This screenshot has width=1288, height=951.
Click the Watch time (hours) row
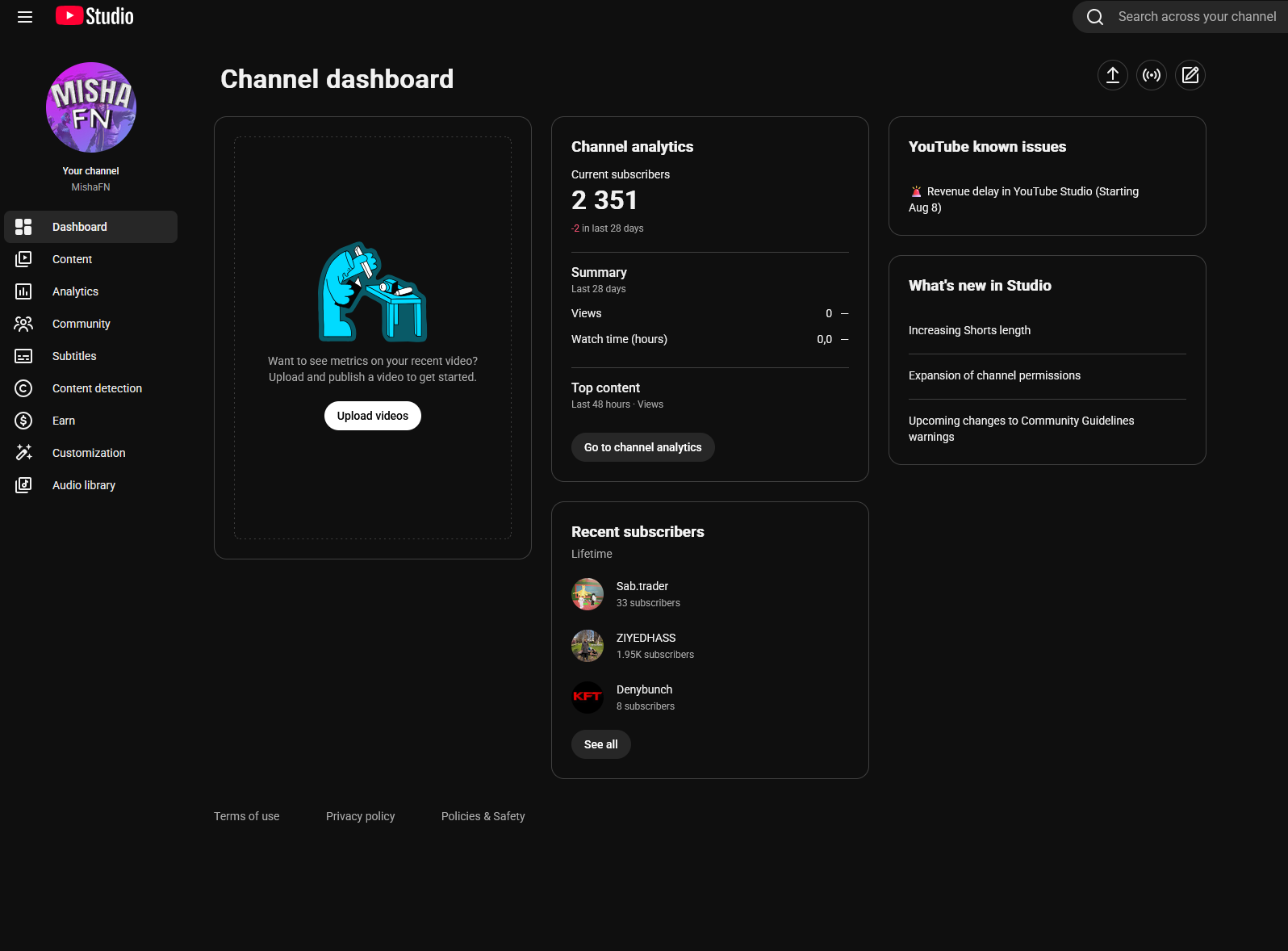pyautogui.click(x=710, y=339)
